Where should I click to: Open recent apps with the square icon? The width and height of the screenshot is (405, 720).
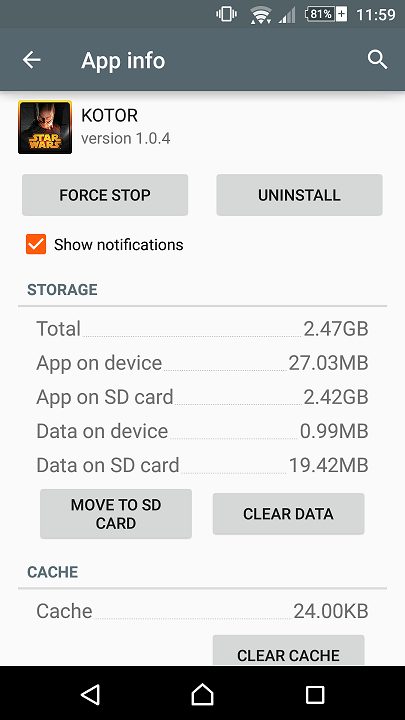(x=315, y=695)
